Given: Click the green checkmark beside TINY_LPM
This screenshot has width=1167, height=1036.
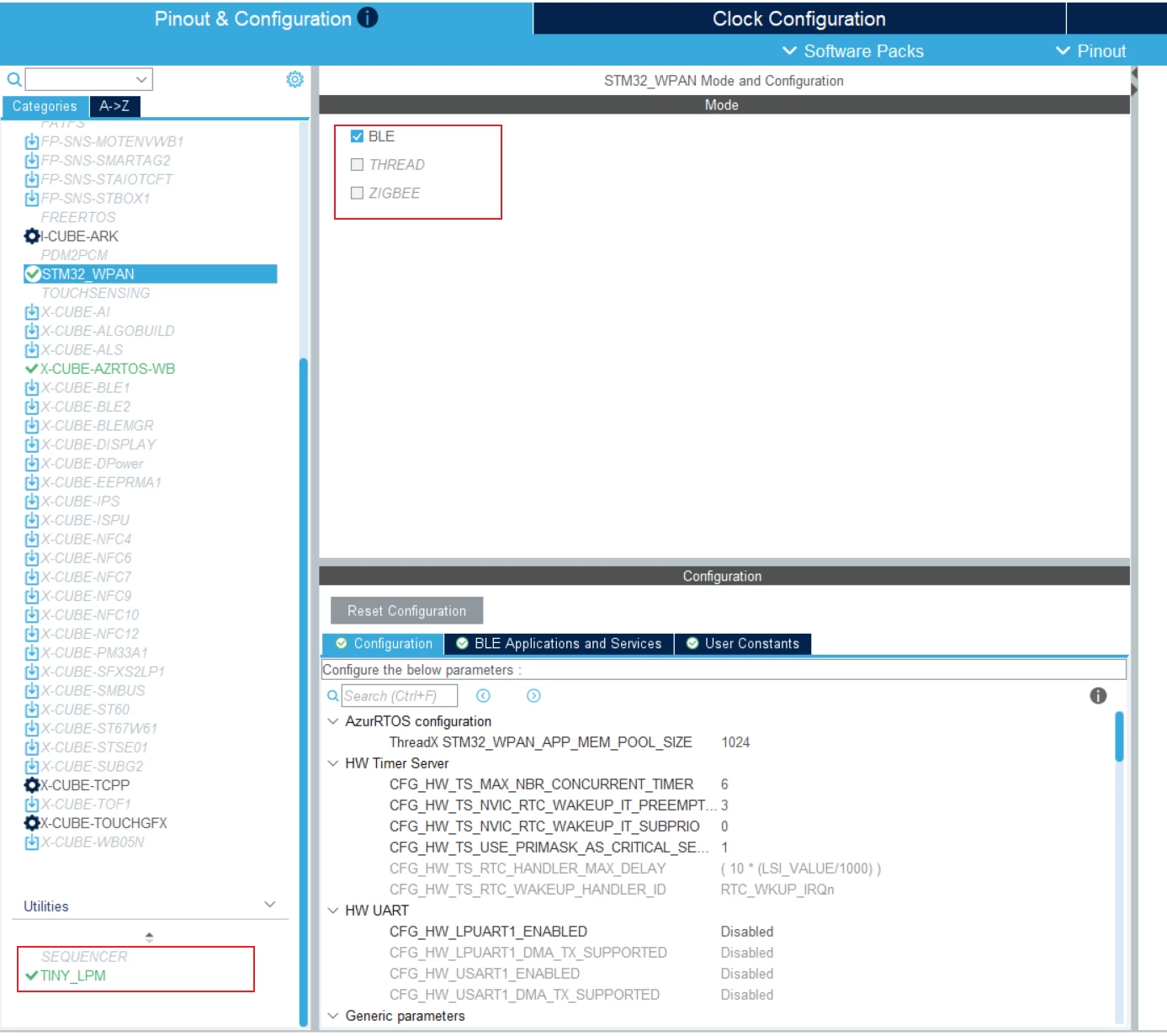Looking at the screenshot, I should coord(32,976).
